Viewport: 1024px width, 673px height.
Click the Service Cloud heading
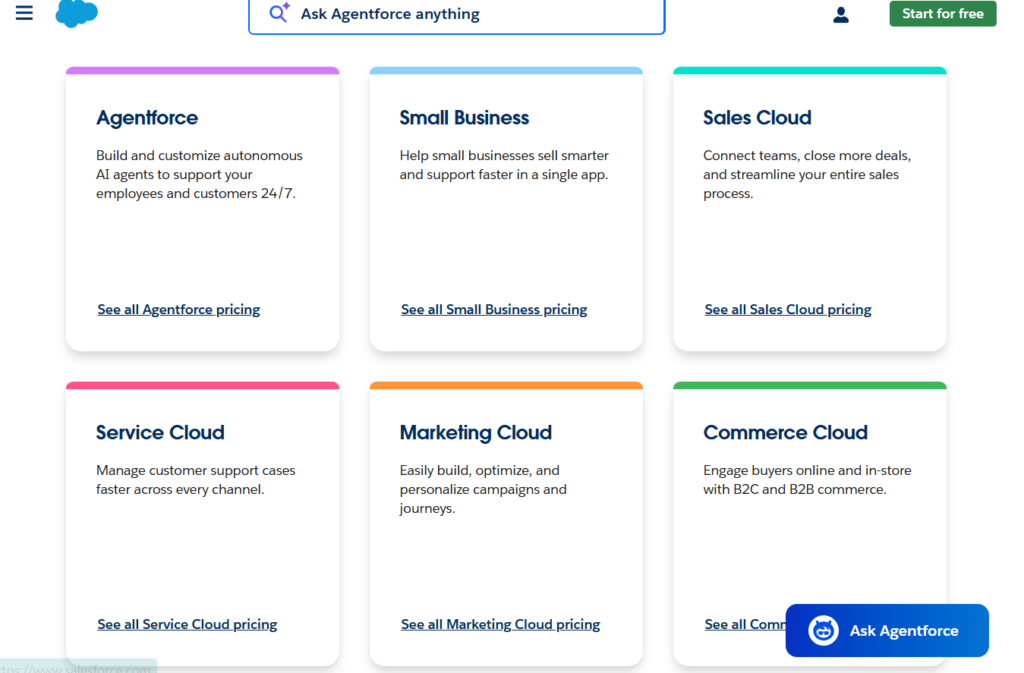160,432
